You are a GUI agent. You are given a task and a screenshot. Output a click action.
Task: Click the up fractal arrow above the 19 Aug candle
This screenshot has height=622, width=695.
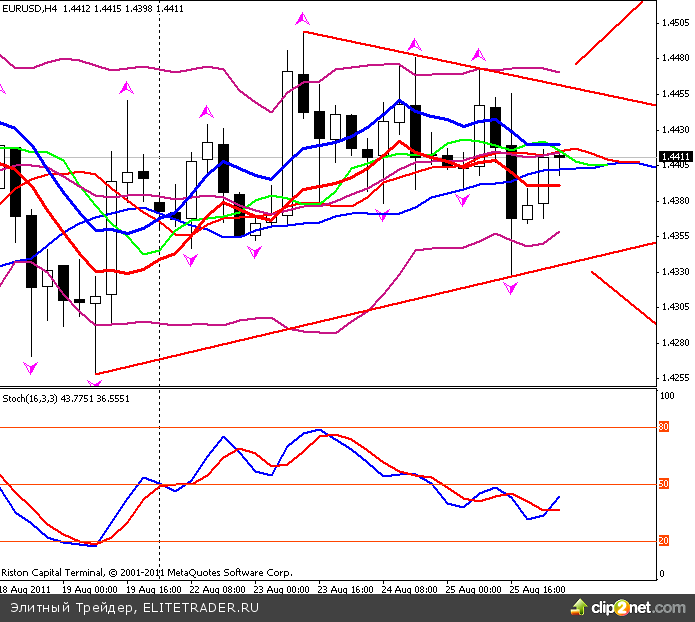(x=126, y=88)
